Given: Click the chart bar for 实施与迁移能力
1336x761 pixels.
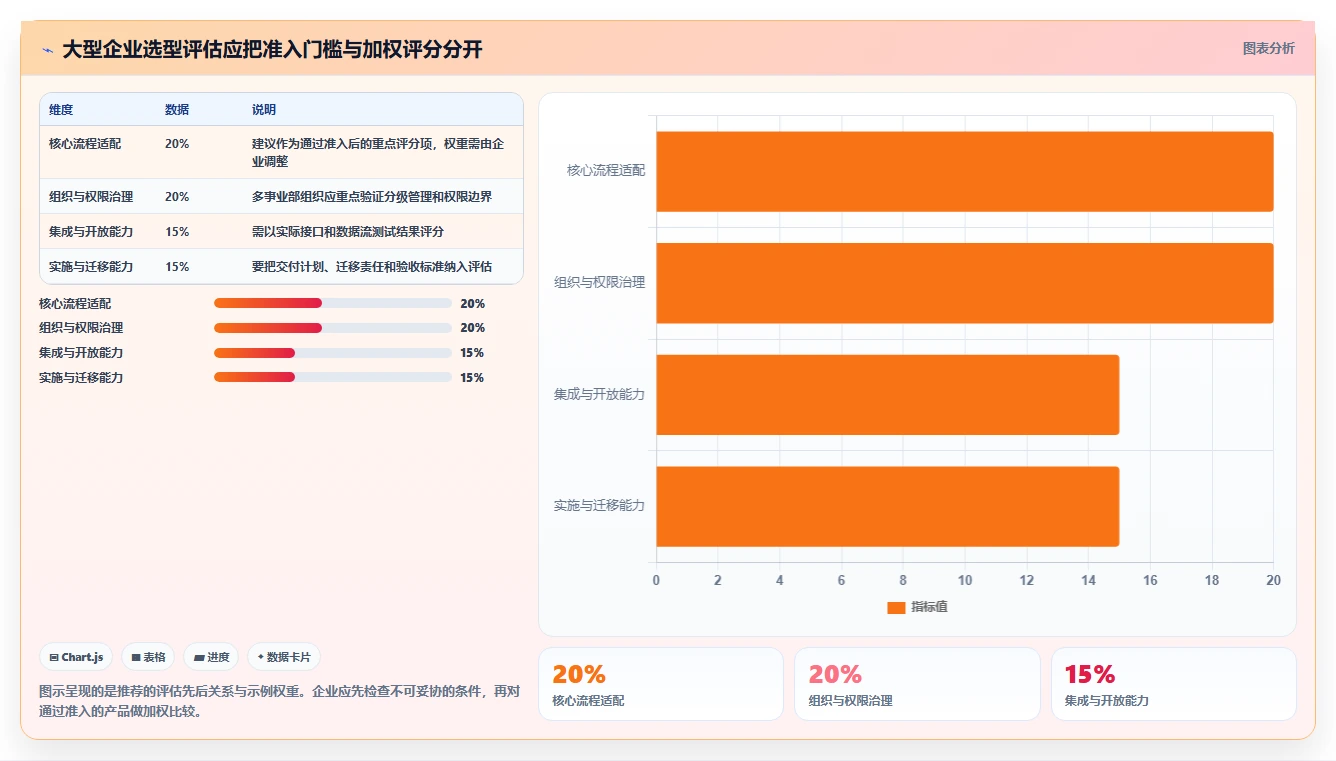Looking at the screenshot, I should [887, 506].
